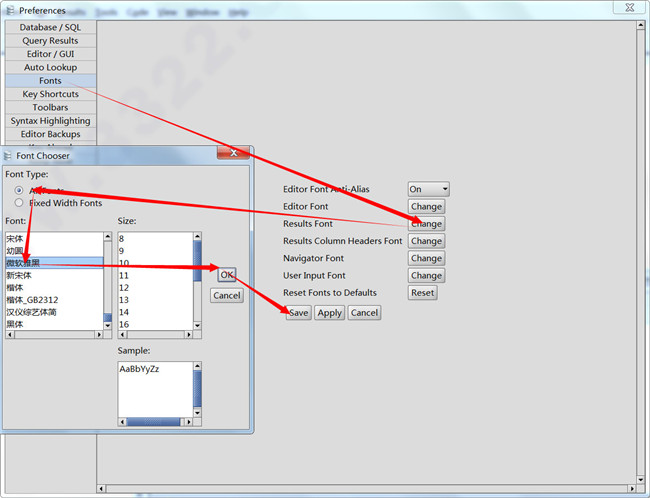Screen dimensions: 650x498
Task: Click font list horizontal scroll right arrow
Action: [x=99, y=334]
